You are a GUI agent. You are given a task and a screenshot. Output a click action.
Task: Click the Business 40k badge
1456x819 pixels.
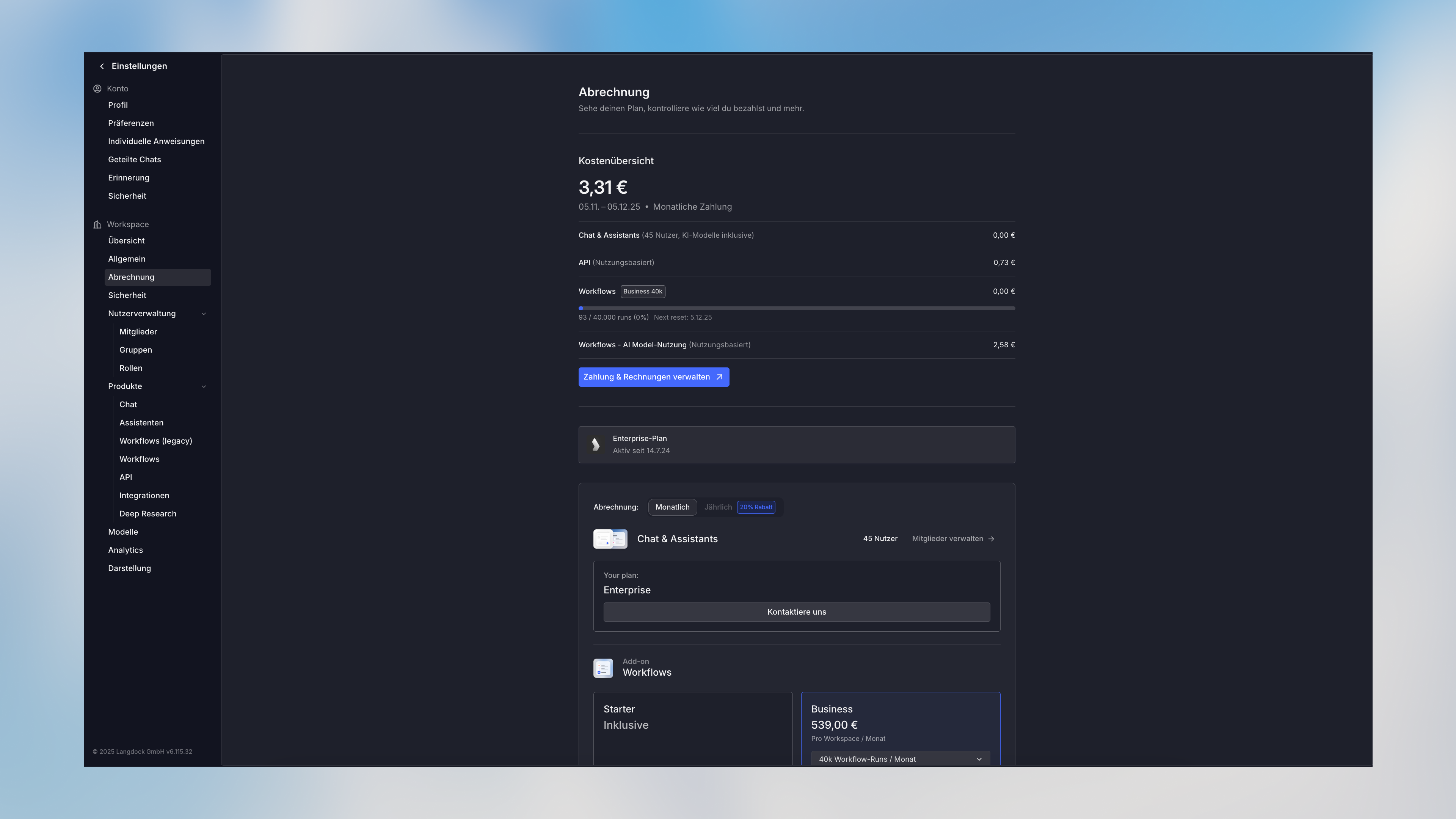(x=643, y=292)
